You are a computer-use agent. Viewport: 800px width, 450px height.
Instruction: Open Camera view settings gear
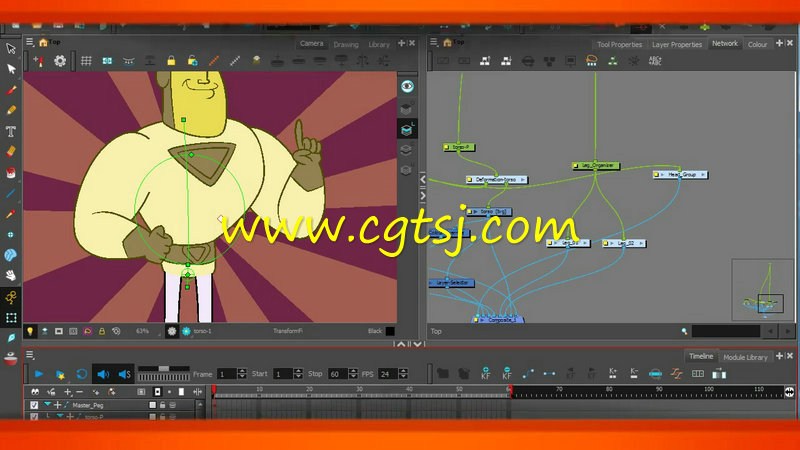[x=60, y=61]
